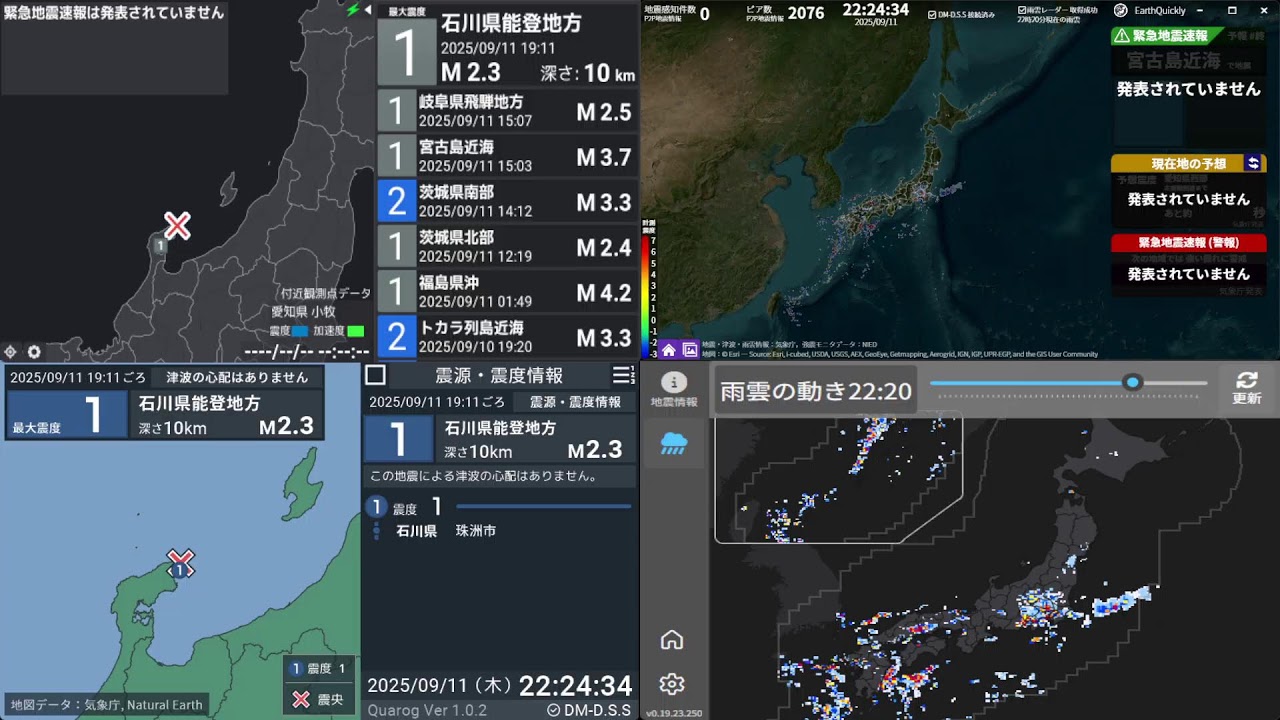The height and width of the screenshot is (720, 1280).
Task: Click the earthquake info (地震情報) icon
Action: (x=673, y=389)
